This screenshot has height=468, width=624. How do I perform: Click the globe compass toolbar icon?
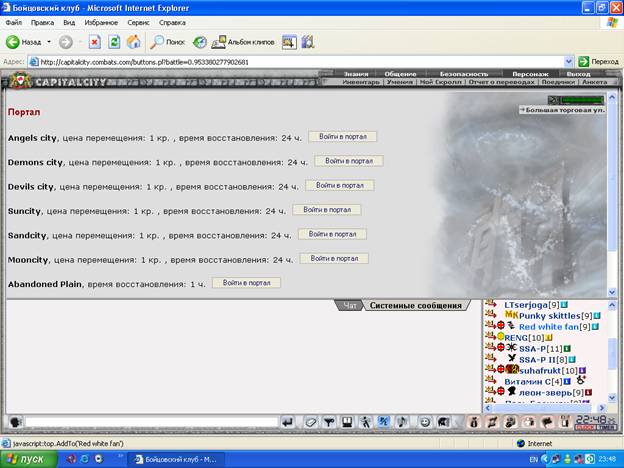point(199,42)
